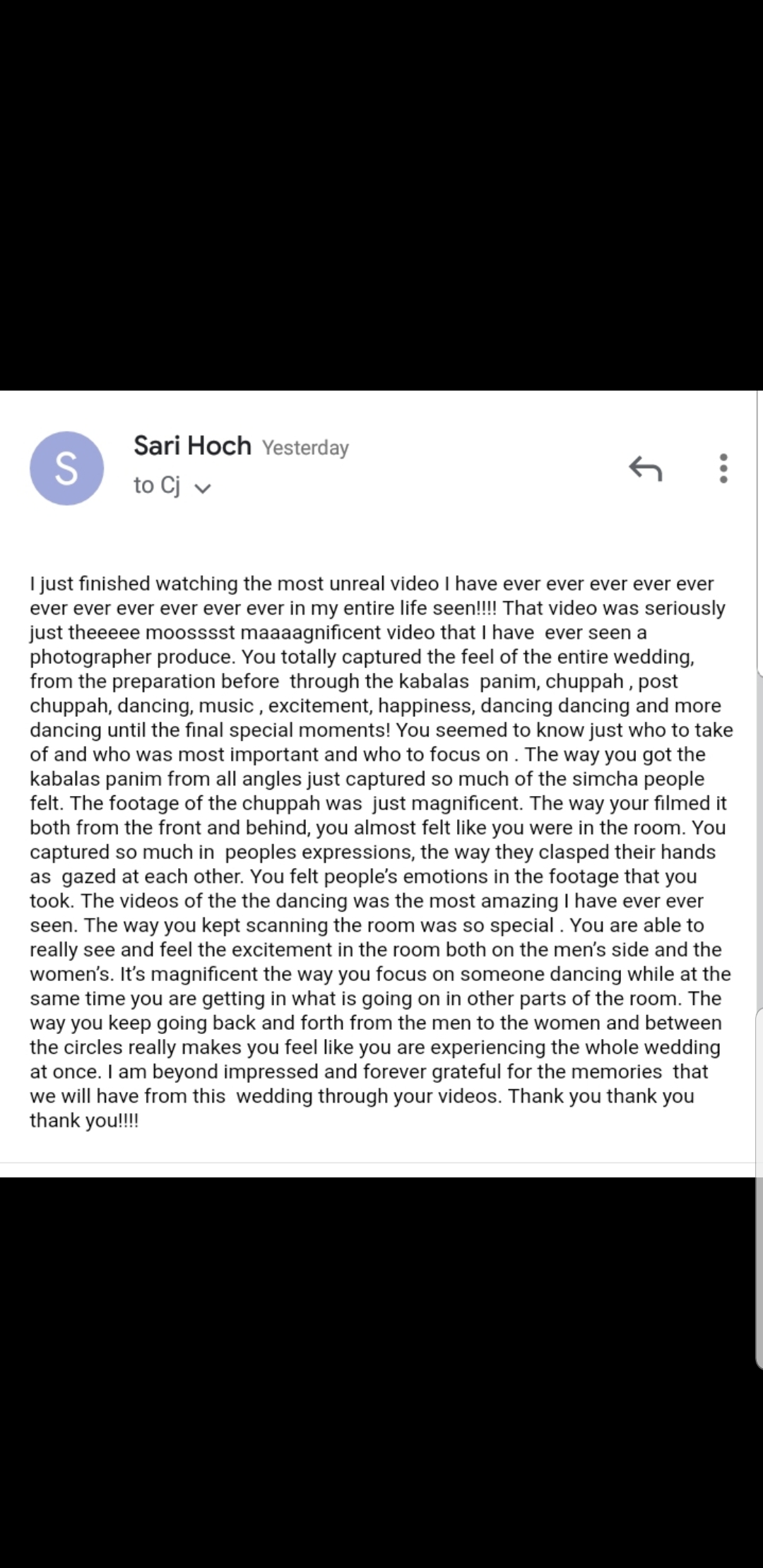Viewport: 763px width, 1568px height.
Task: Tap the closing 'thank you!!!!' line
Action: 84,1121
